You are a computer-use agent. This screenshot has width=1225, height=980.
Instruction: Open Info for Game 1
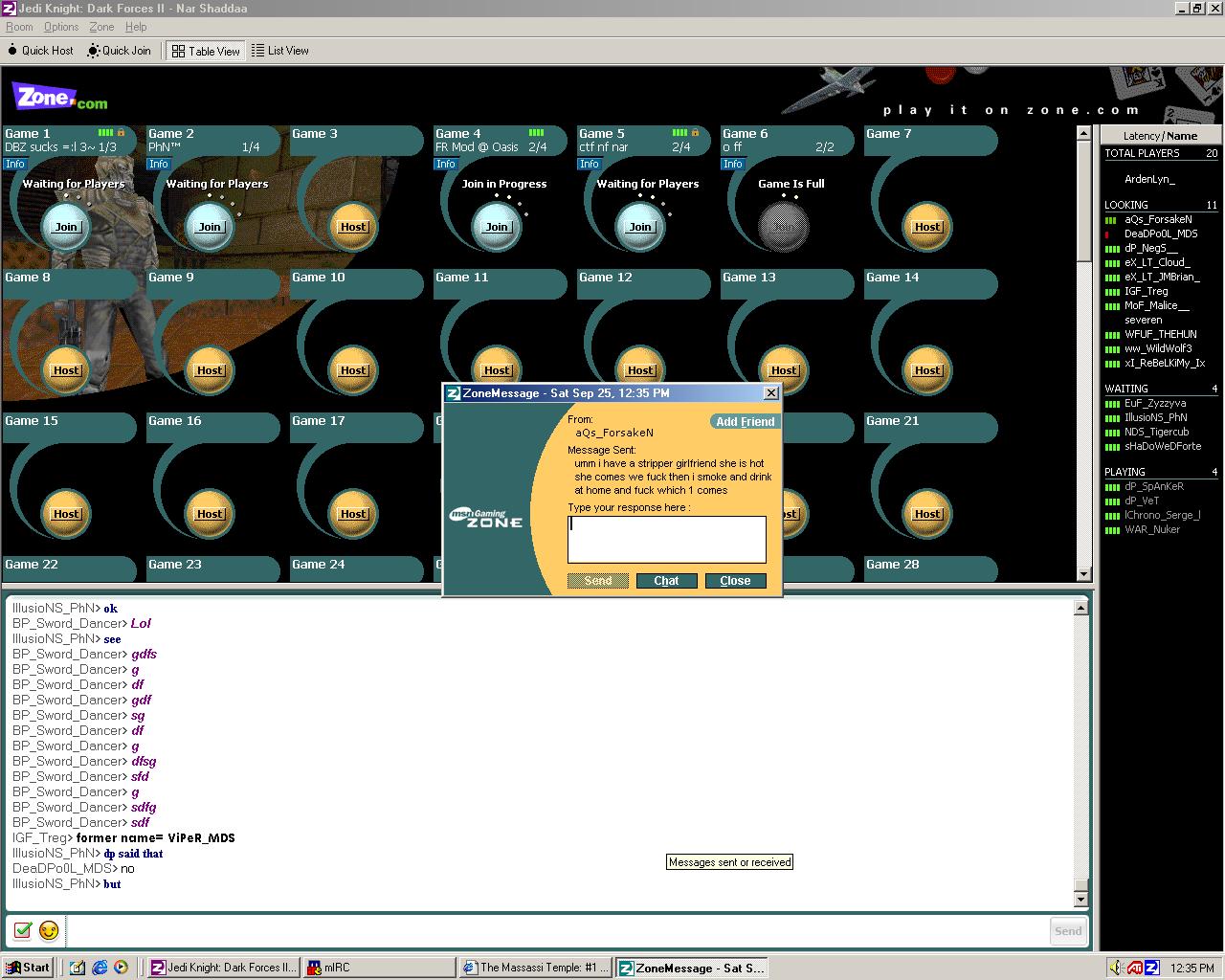(x=15, y=164)
